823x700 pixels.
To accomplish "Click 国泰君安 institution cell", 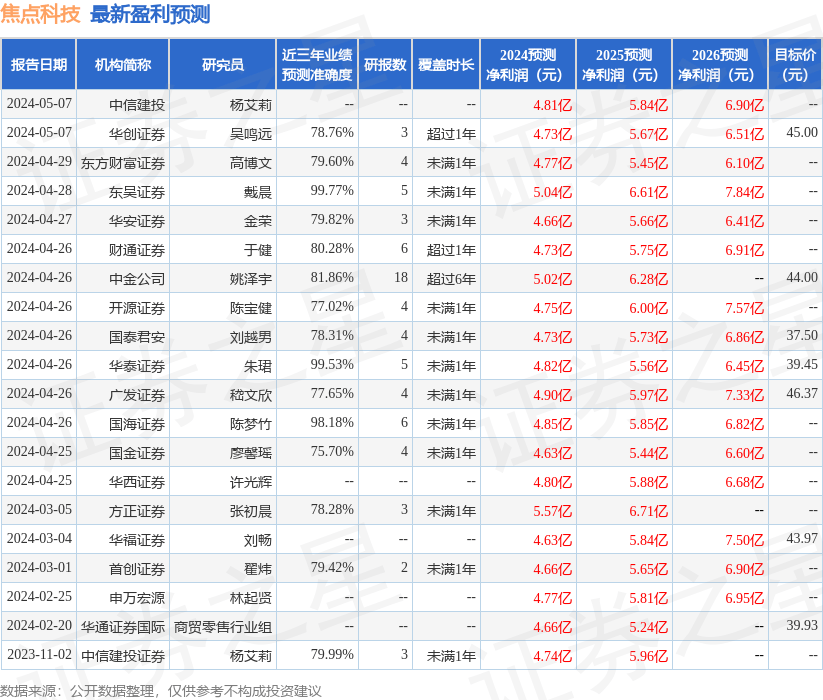I will [x=137, y=337].
